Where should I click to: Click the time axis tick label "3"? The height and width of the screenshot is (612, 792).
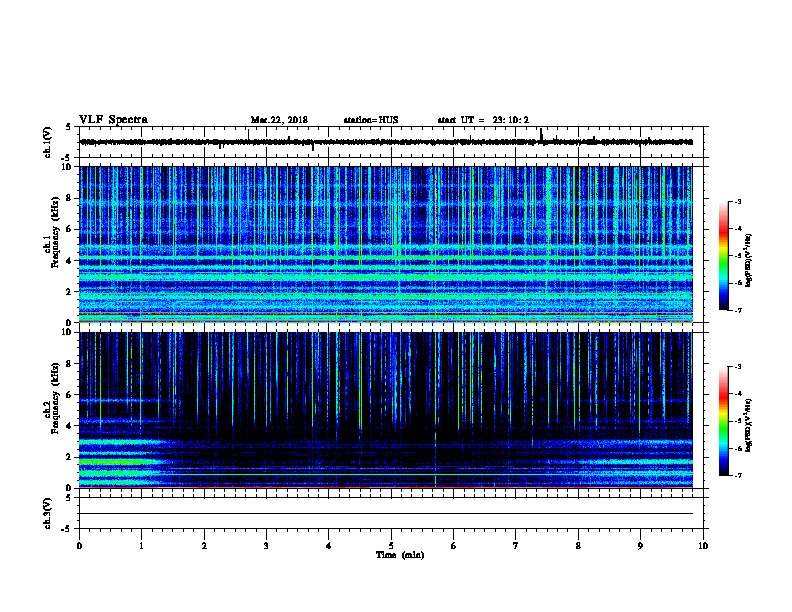(x=266, y=545)
